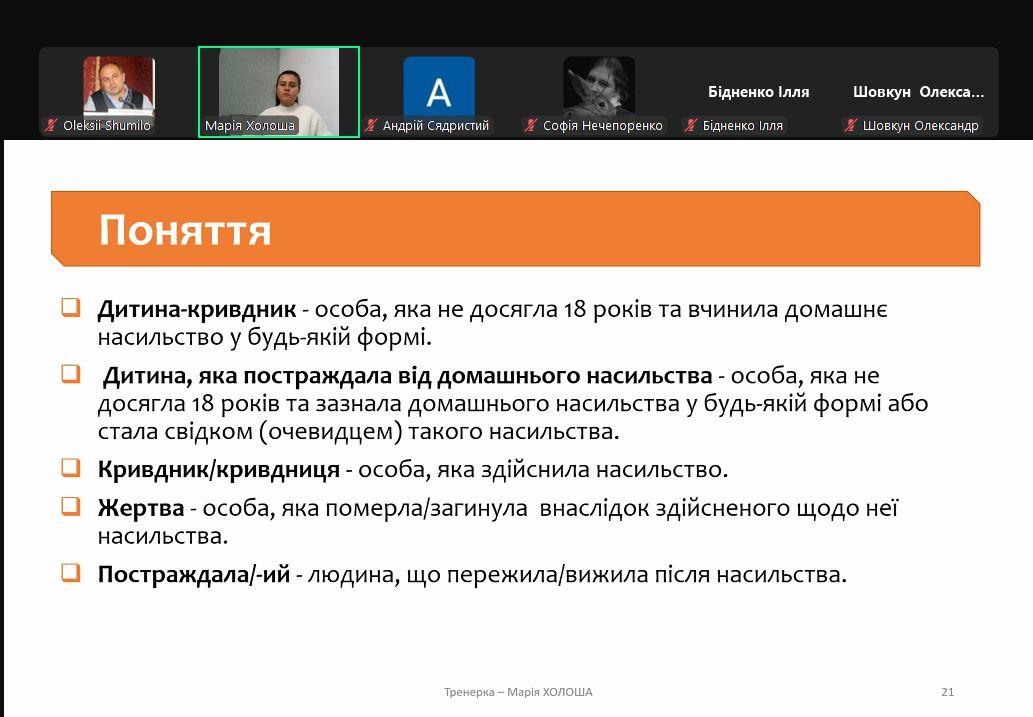Screen dimensions: 1033x717
Task: Click the muted microphone icon for Oleksii Shumilo
Action: point(51,126)
